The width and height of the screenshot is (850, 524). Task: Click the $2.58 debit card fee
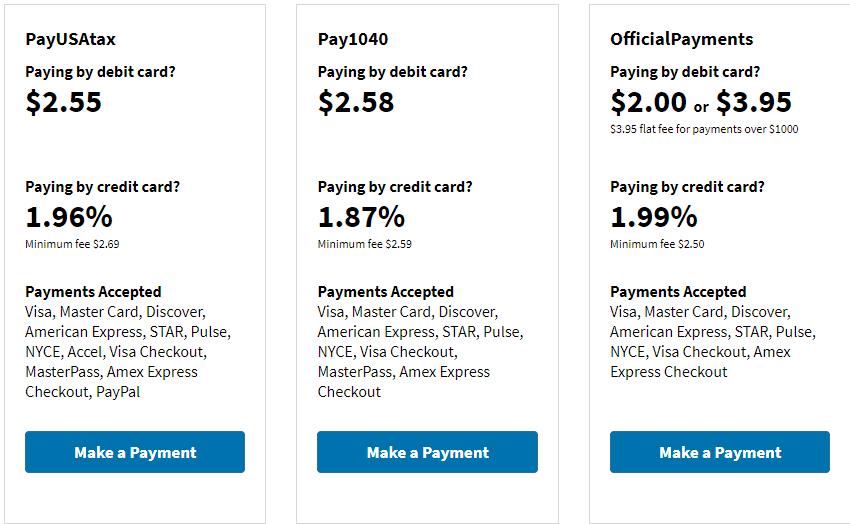(x=356, y=102)
